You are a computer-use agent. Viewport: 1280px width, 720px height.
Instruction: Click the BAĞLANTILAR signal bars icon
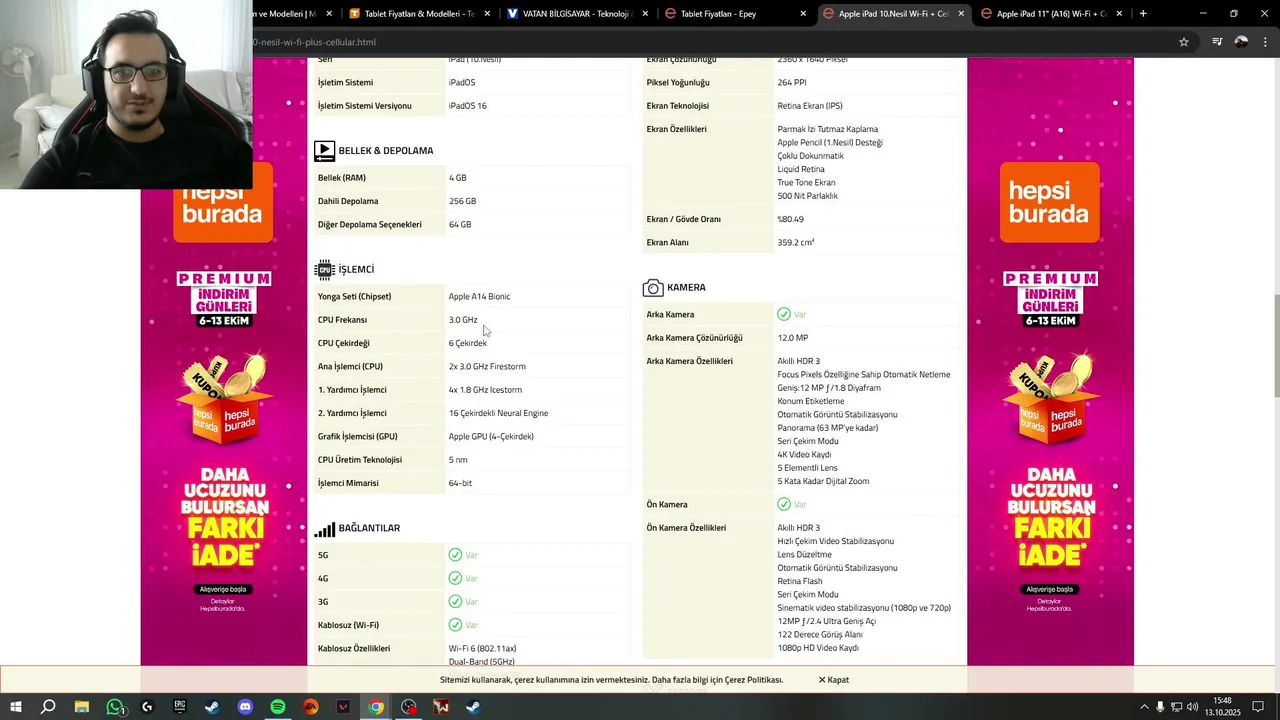click(x=324, y=529)
